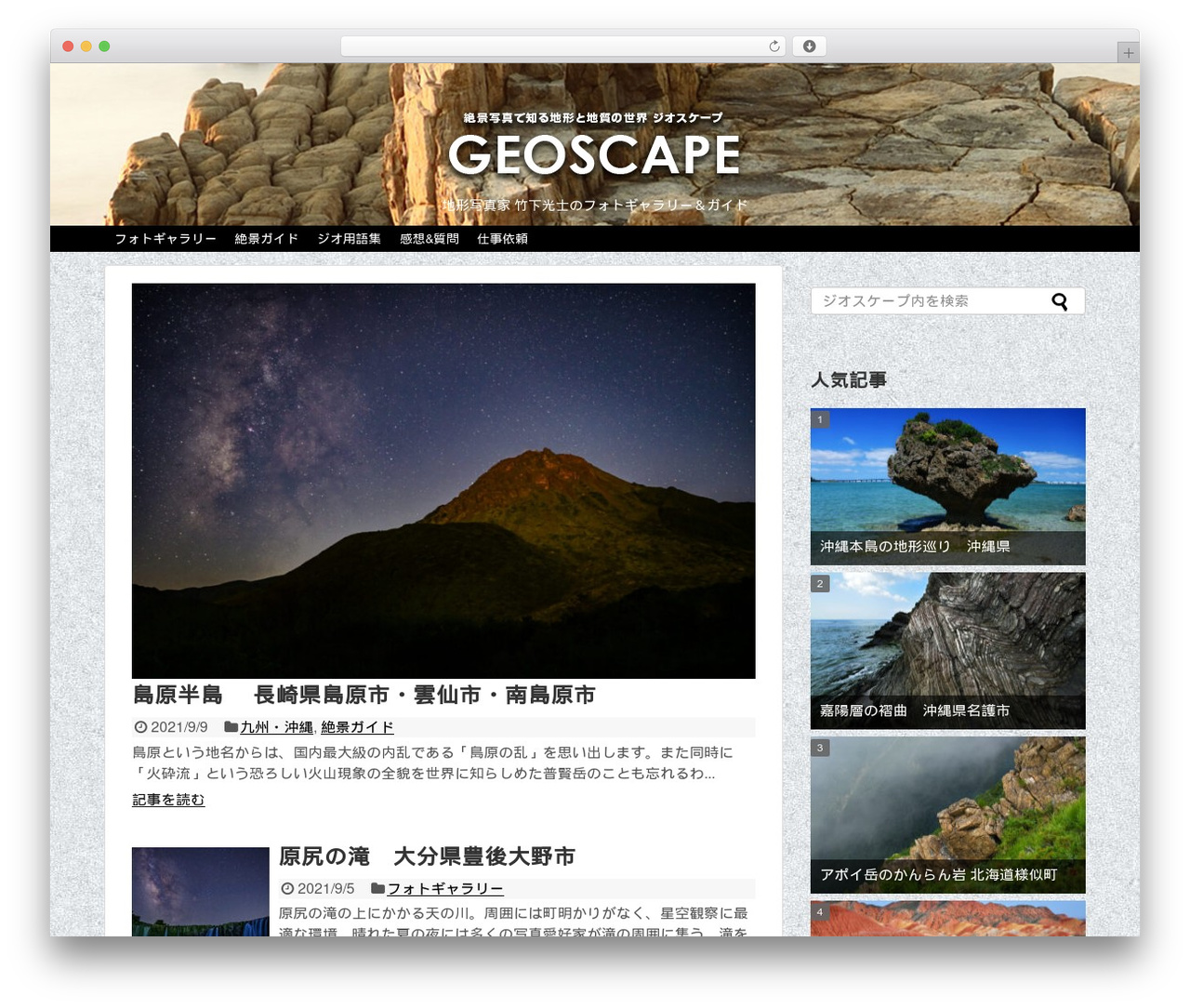Click 絶景ガイド category link under 島原半島 post
Screen dimensions: 1190x1008
tap(357, 727)
